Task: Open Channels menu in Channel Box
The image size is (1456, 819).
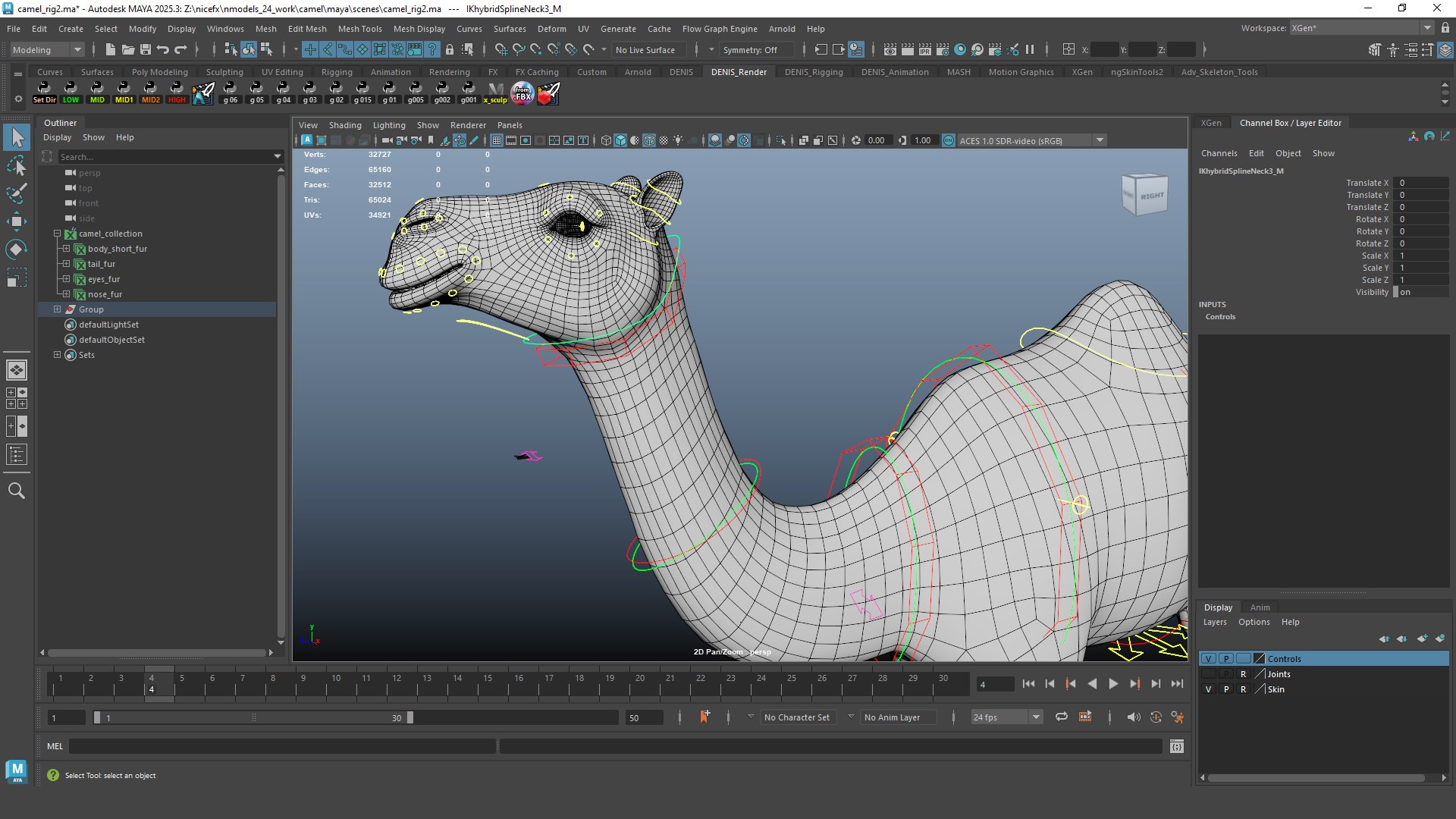Action: [1219, 153]
